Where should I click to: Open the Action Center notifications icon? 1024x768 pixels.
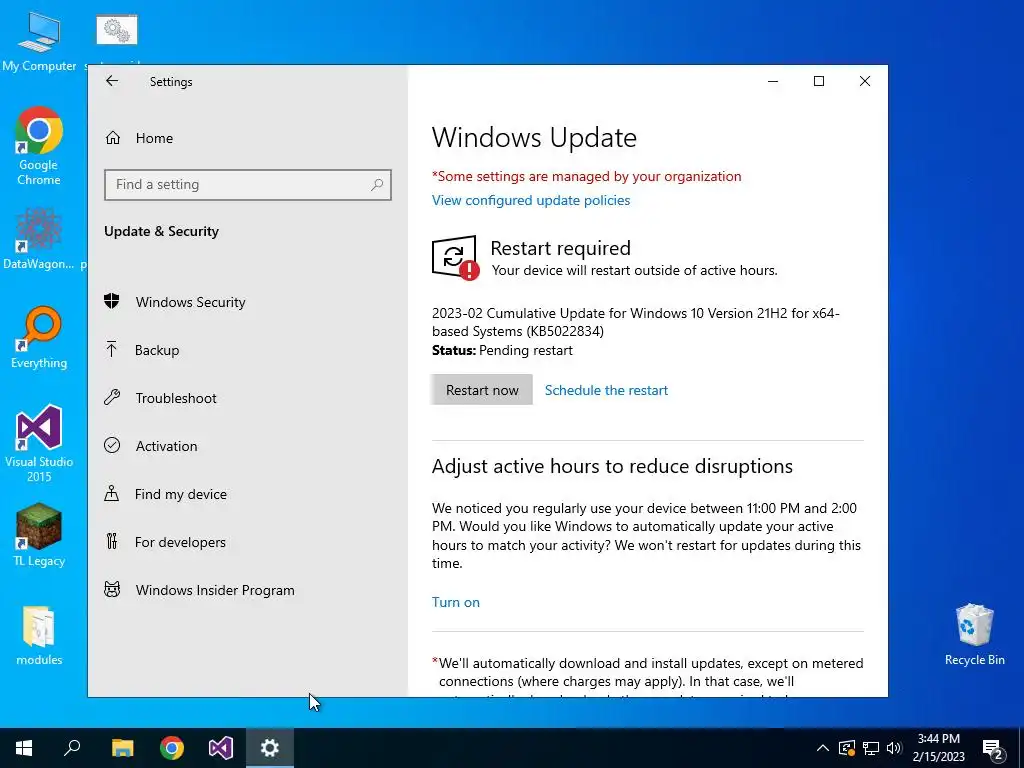993,750
